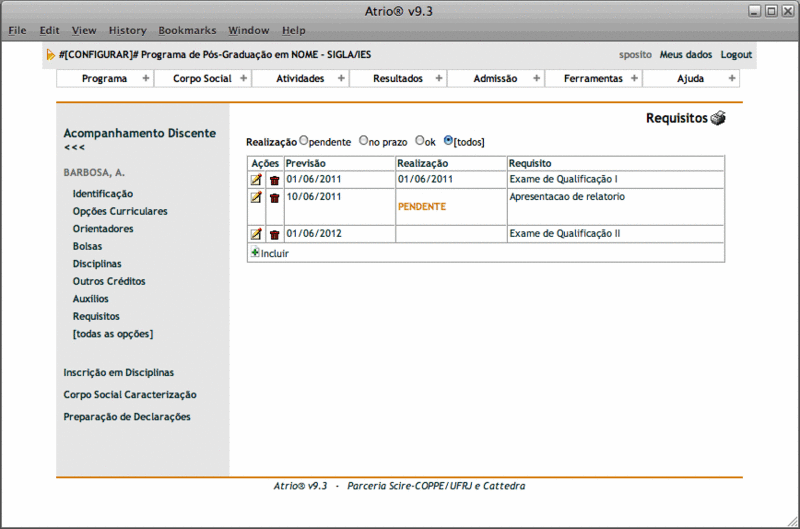The height and width of the screenshot is (529, 800).
Task: Click the green Incluir plus icon
Action: pyautogui.click(x=254, y=253)
